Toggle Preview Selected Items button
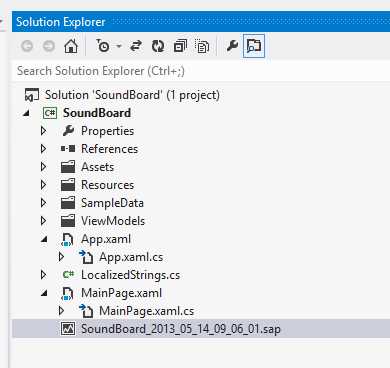The height and width of the screenshot is (368, 390). (x=254, y=46)
